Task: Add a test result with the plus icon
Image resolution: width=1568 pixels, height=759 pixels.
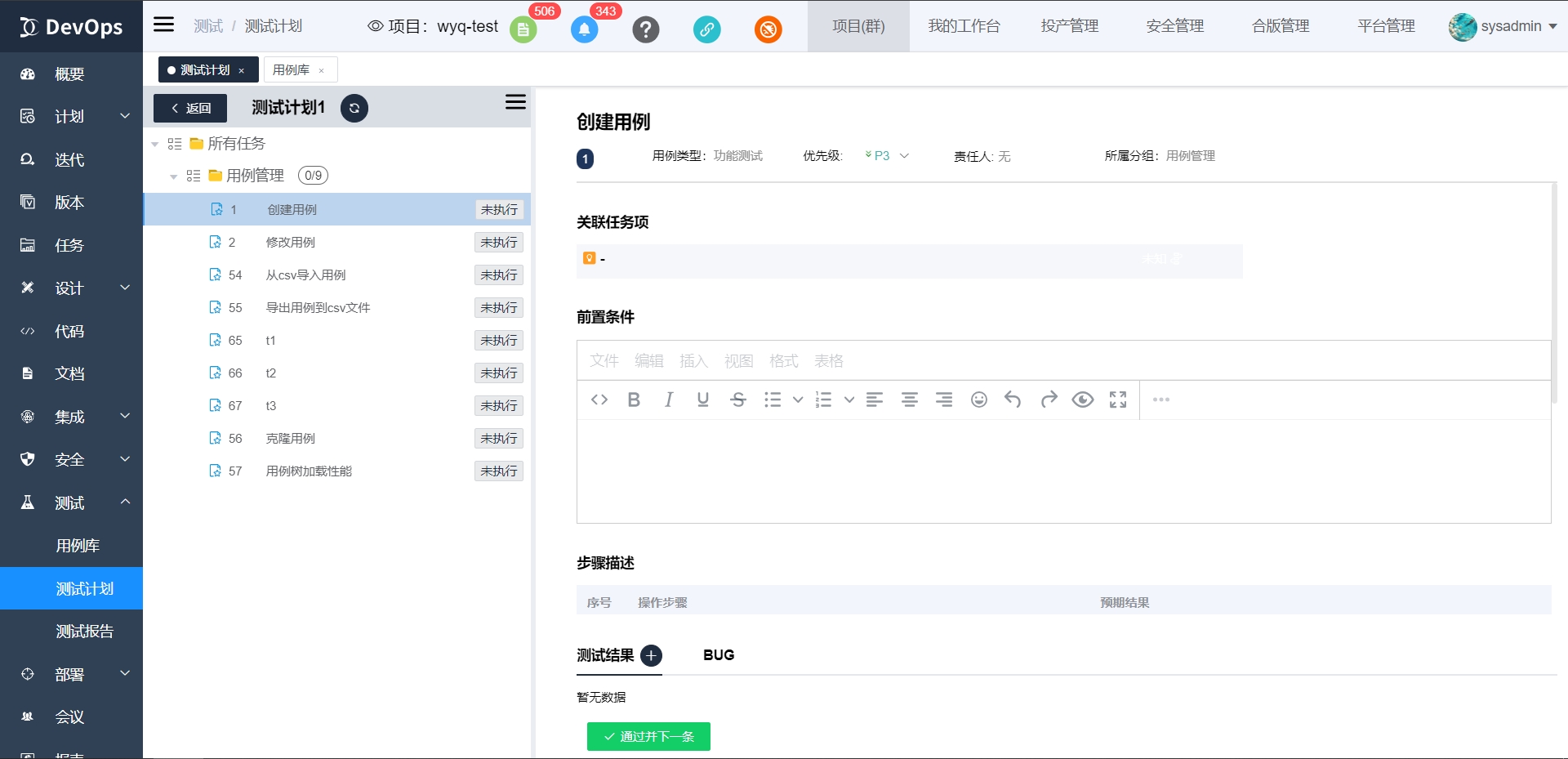Action: pyautogui.click(x=651, y=655)
